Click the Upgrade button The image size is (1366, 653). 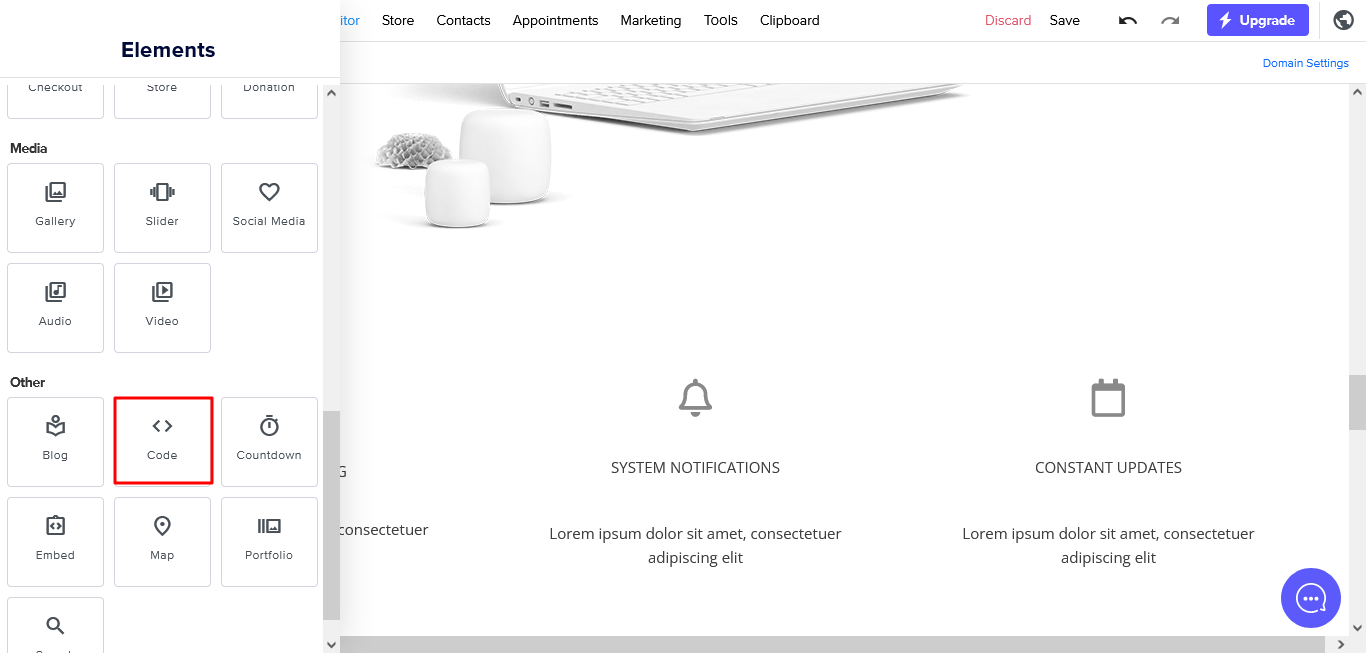coord(1258,20)
